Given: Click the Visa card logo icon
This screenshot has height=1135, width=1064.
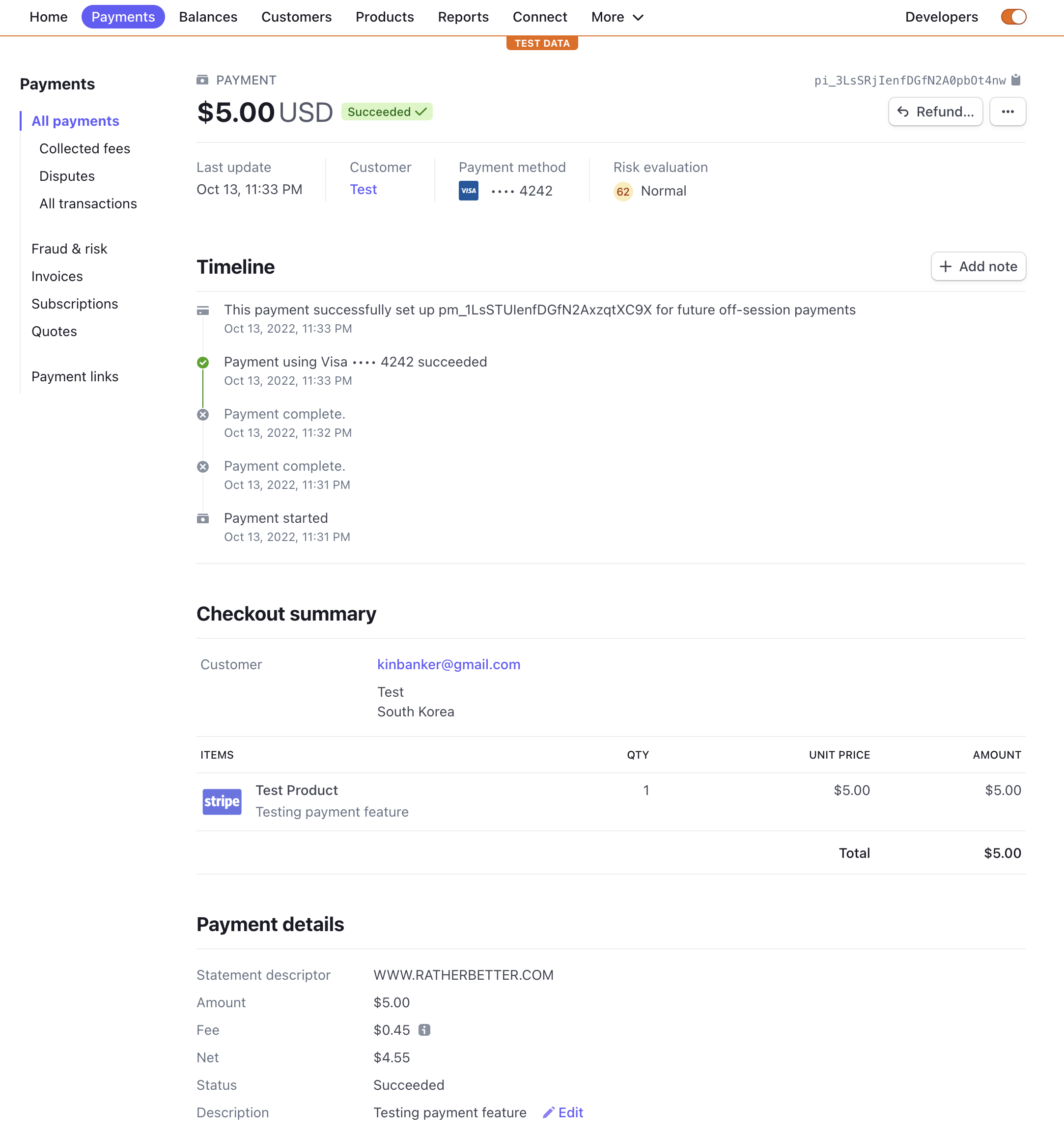Looking at the screenshot, I should (468, 191).
